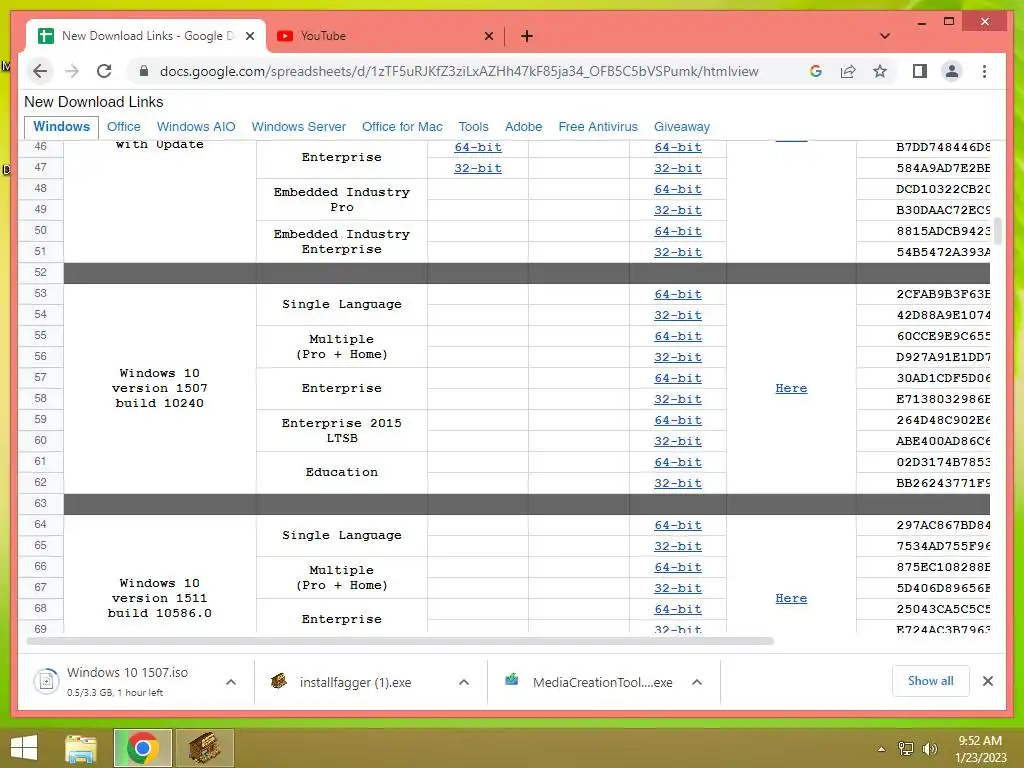Open a new tab with plus button
Screen dimensions: 1024x768
pyautogui.click(x=527, y=36)
